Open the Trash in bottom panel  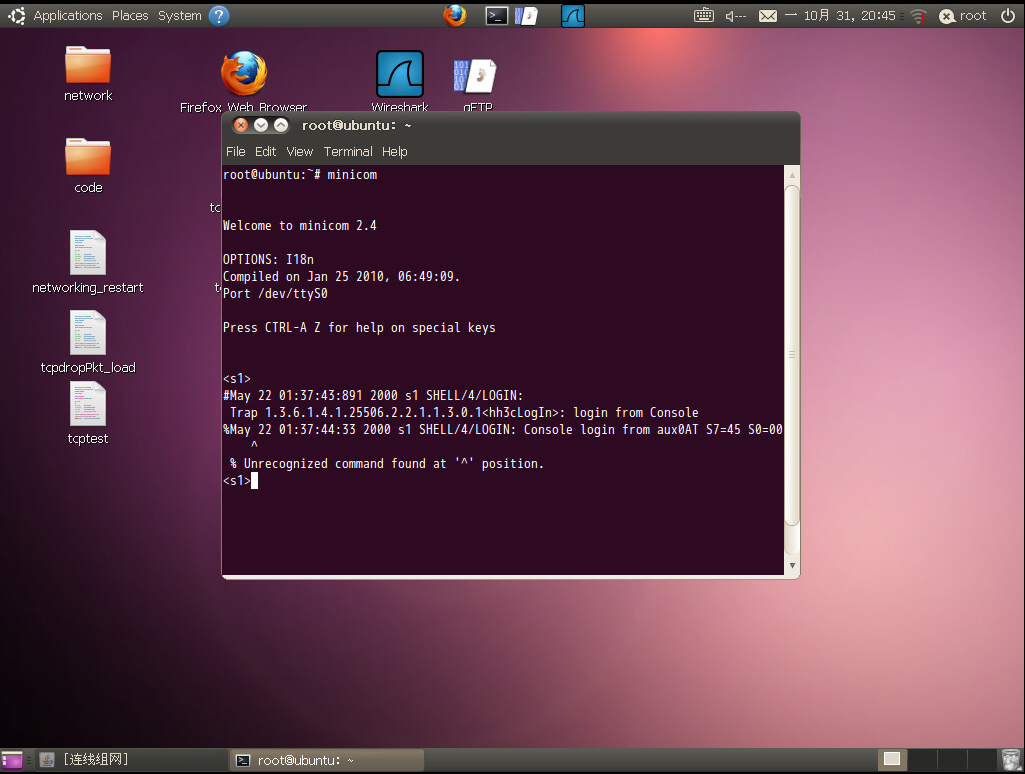pyautogui.click(x=1010, y=760)
